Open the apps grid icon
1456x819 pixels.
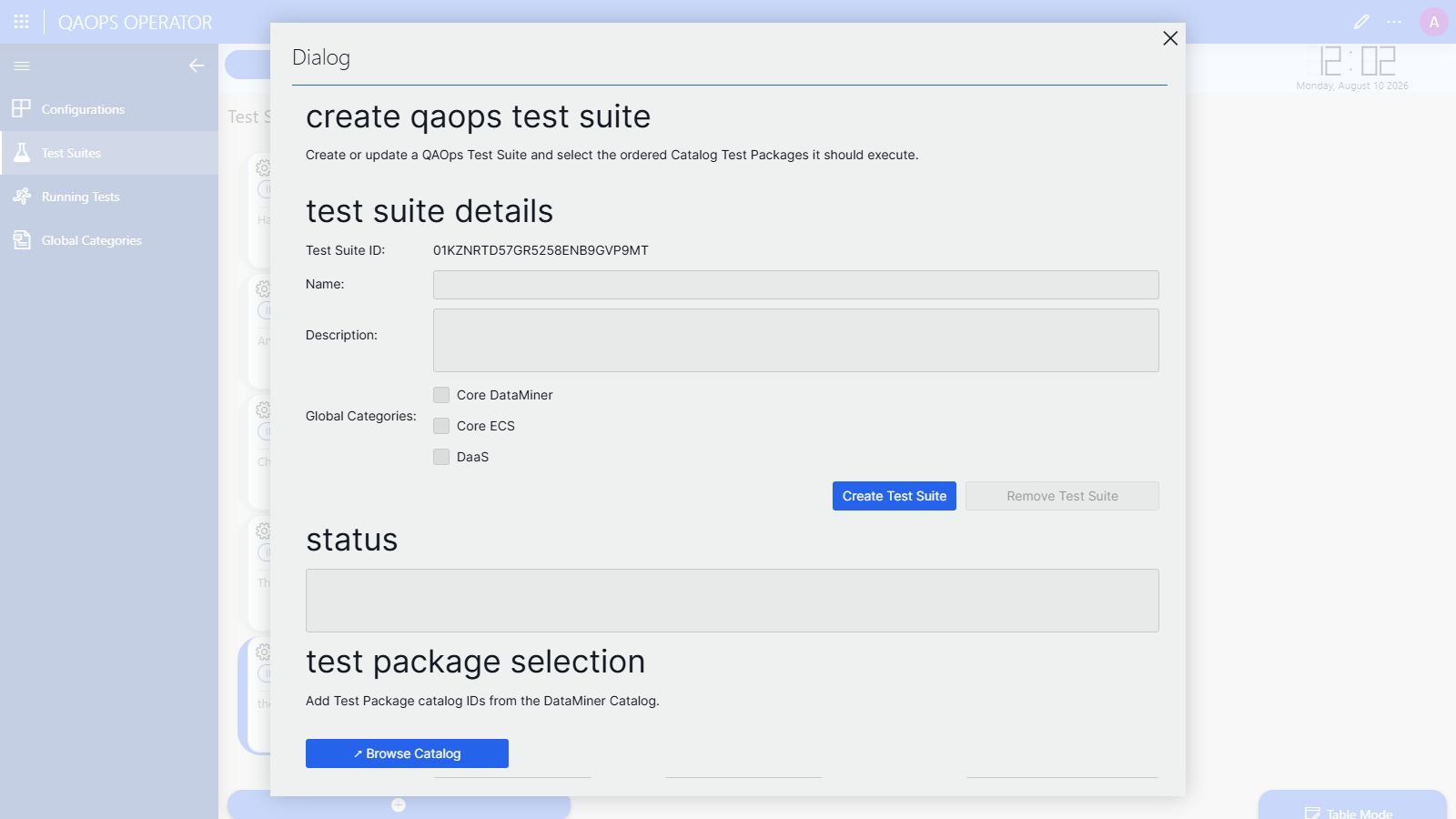(22, 22)
